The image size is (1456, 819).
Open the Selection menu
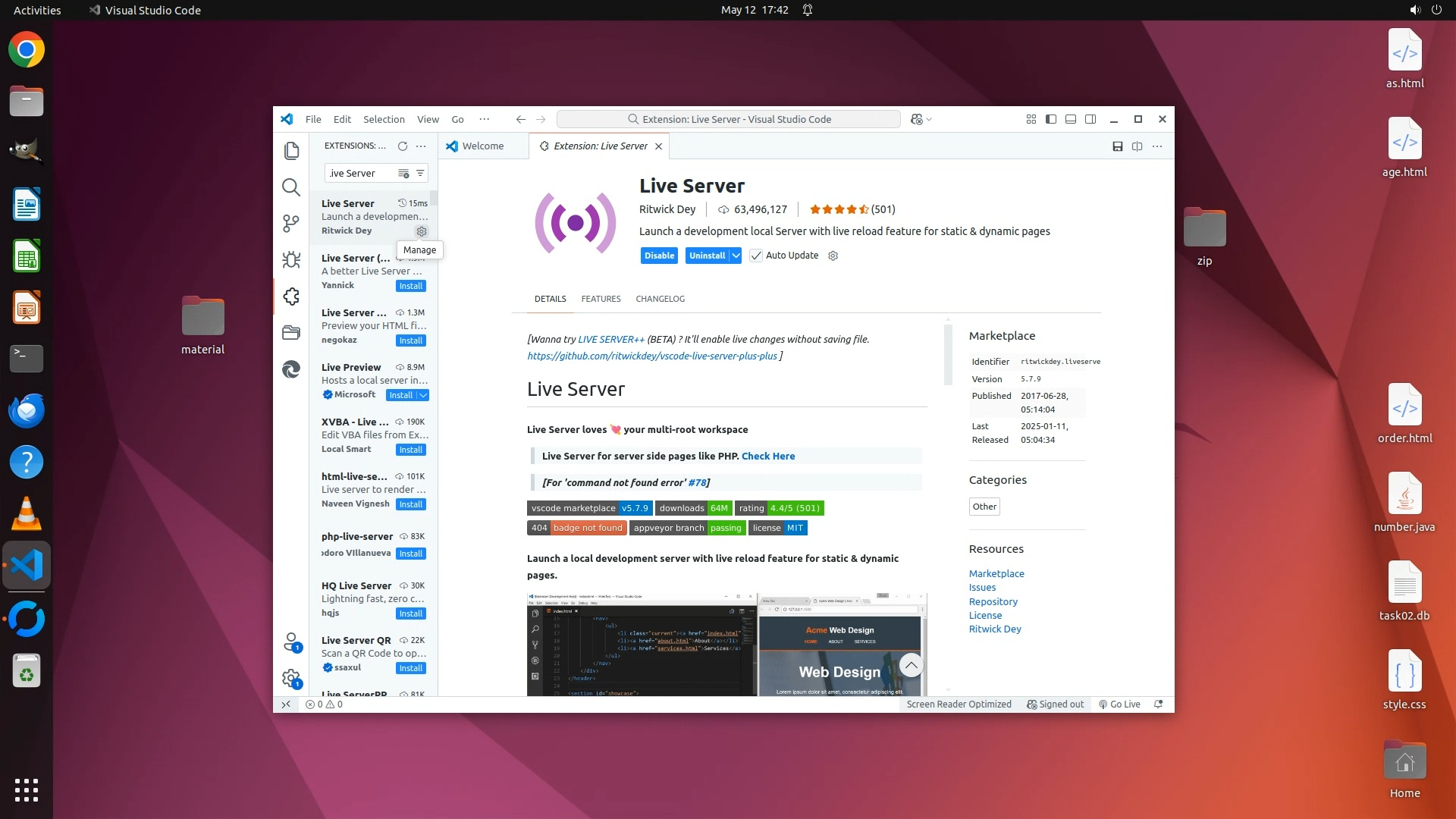click(x=384, y=119)
